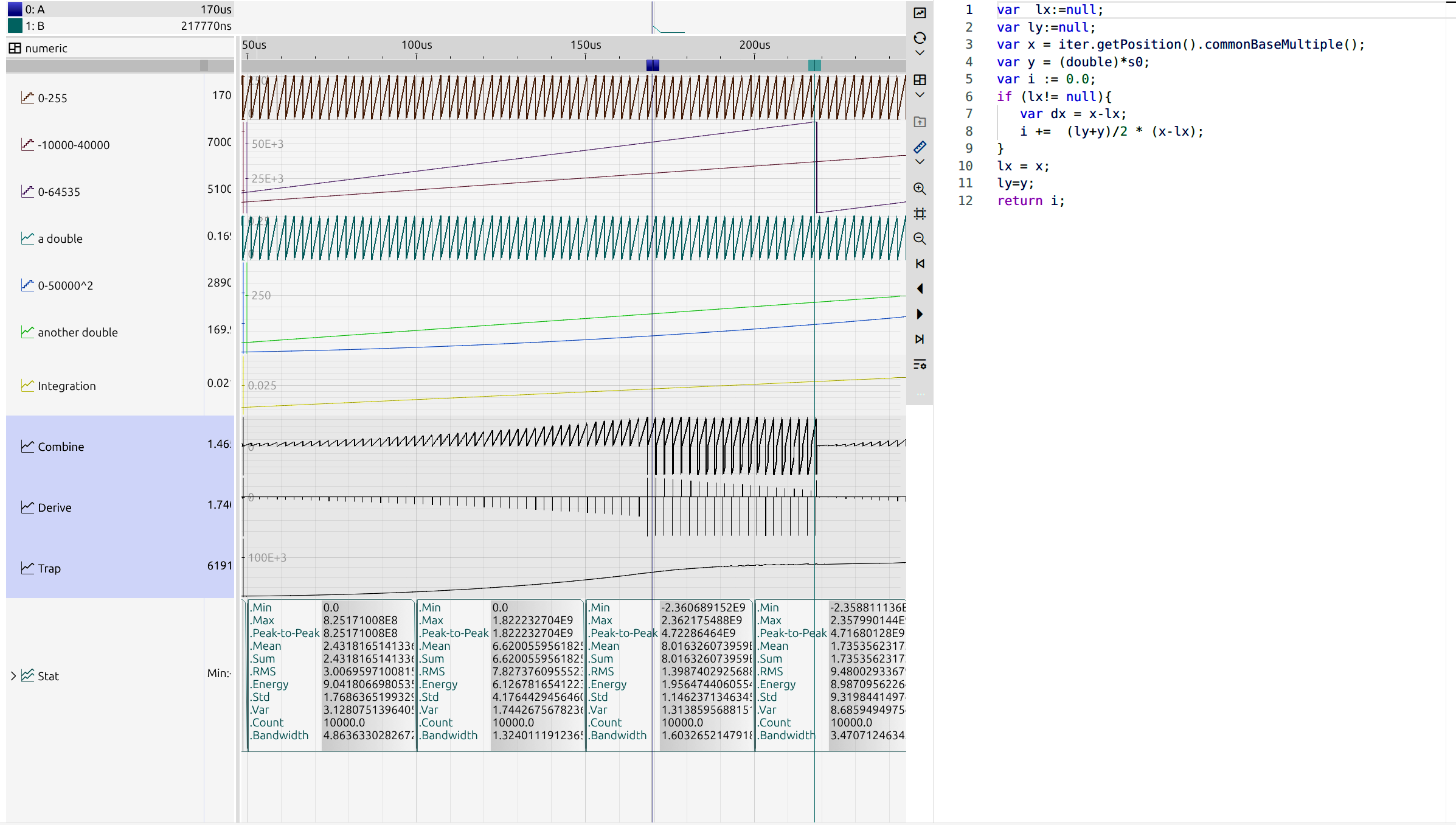Open the list settings icon in toolbar
This screenshot has height=825, width=1456.
tap(920, 364)
